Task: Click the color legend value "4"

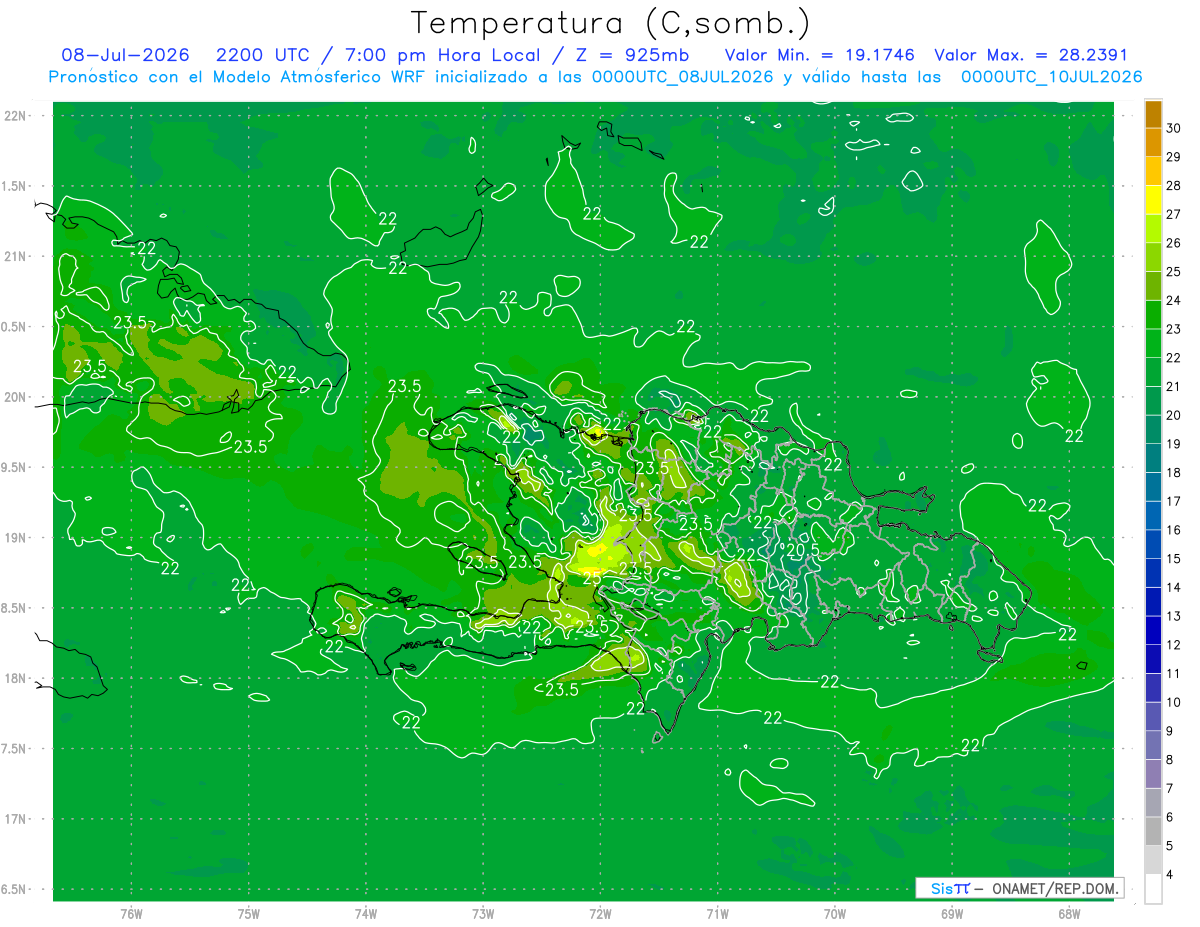Action: pyautogui.click(x=1170, y=875)
